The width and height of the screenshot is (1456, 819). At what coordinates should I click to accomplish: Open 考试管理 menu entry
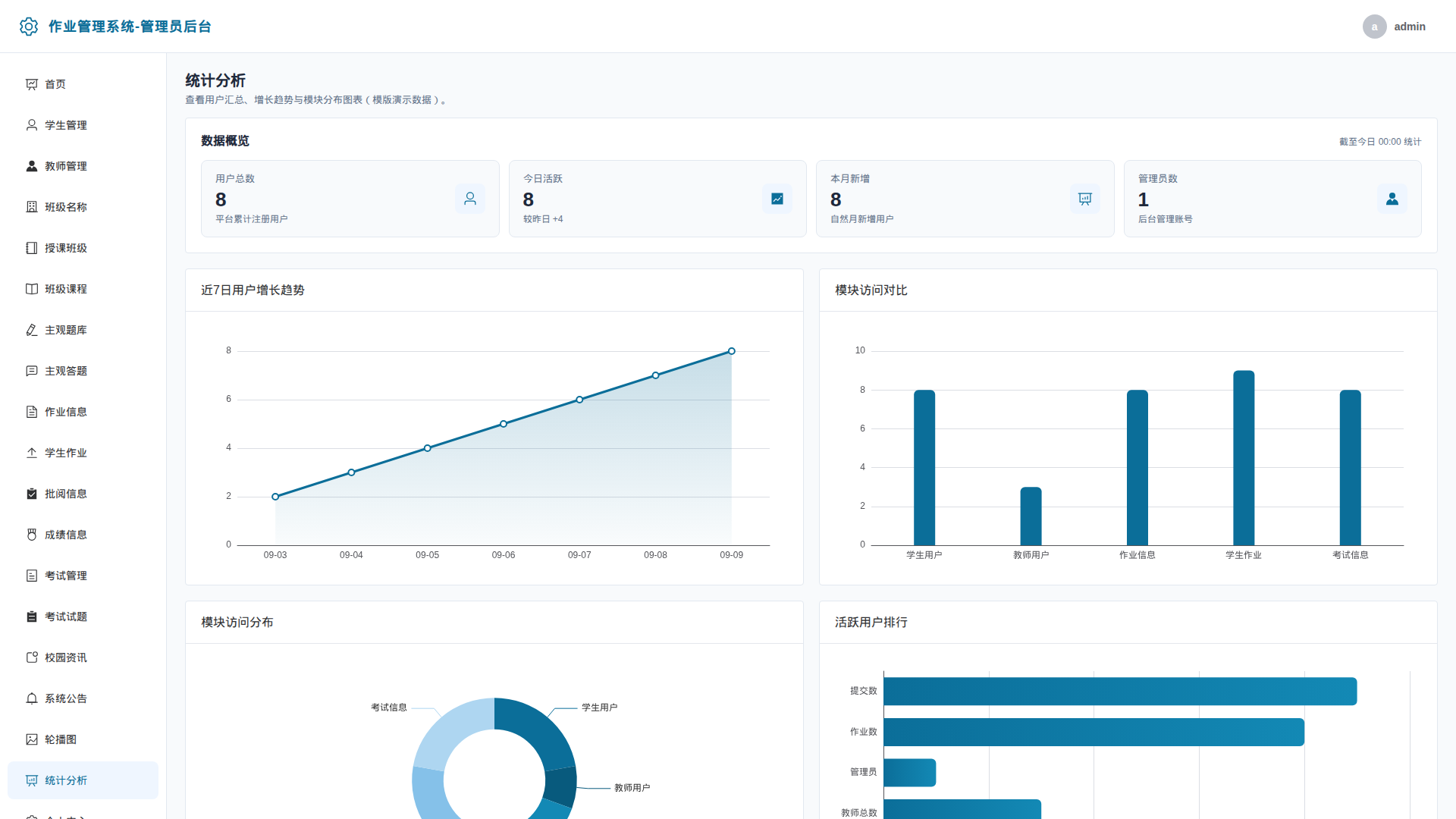[83, 576]
